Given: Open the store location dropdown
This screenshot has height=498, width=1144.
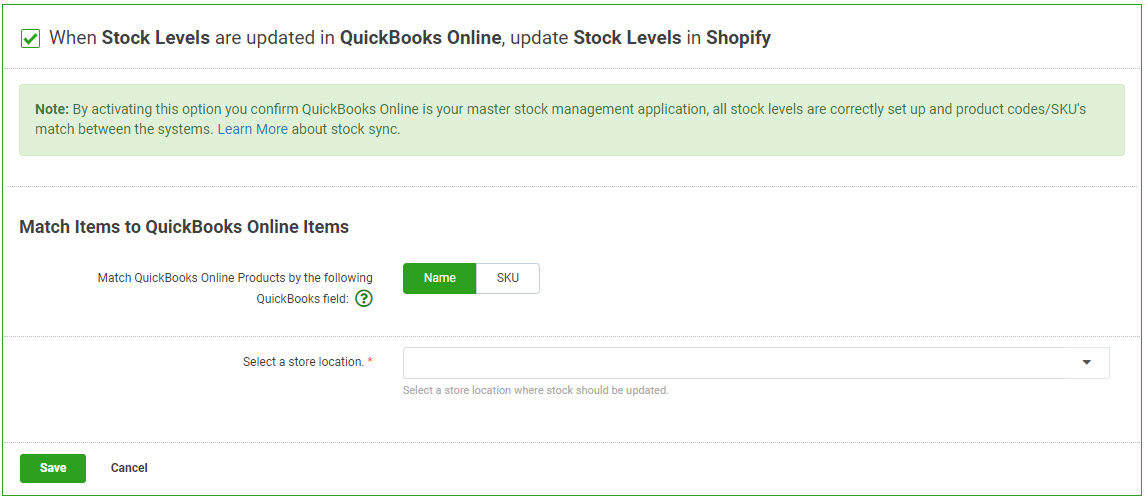Looking at the screenshot, I should point(756,362).
